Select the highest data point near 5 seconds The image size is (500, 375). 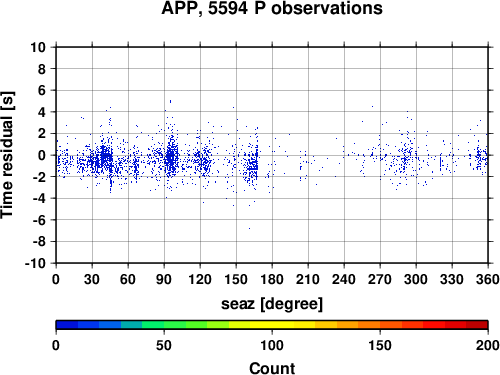coord(170,101)
